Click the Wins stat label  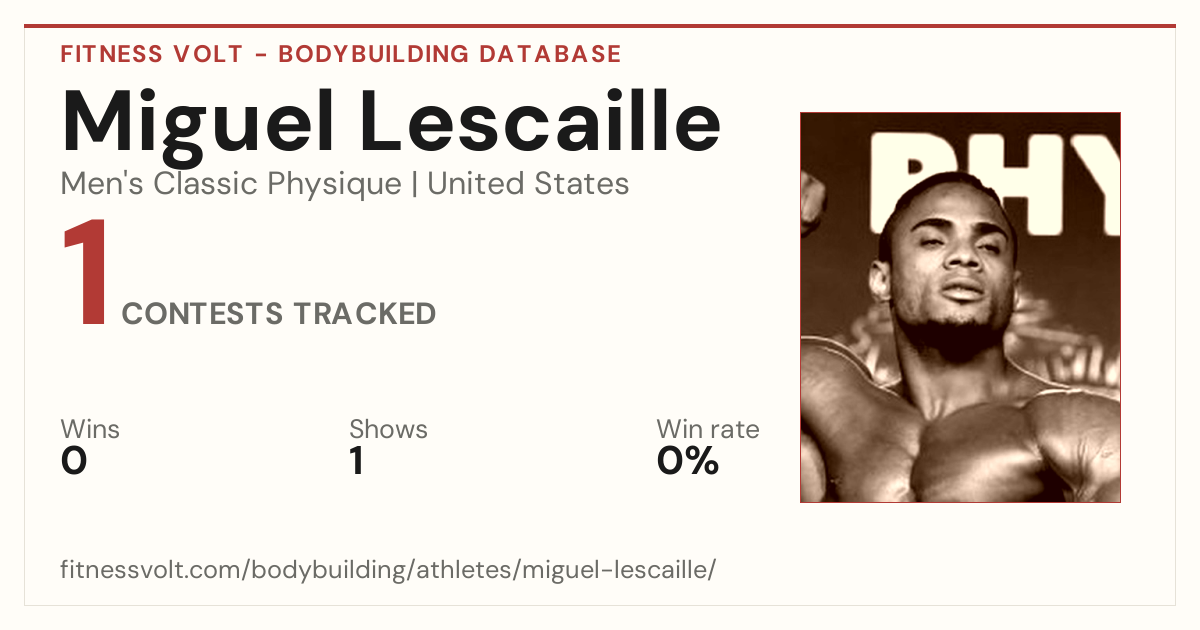pyautogui.click(x=90, y=429)
